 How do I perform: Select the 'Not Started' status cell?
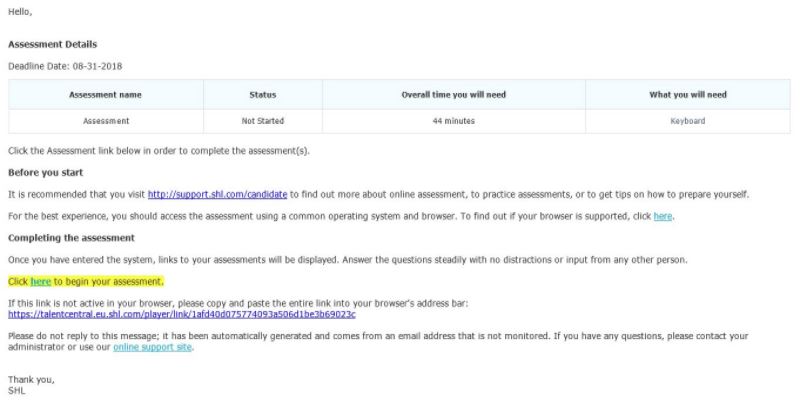tap(263, 121)
